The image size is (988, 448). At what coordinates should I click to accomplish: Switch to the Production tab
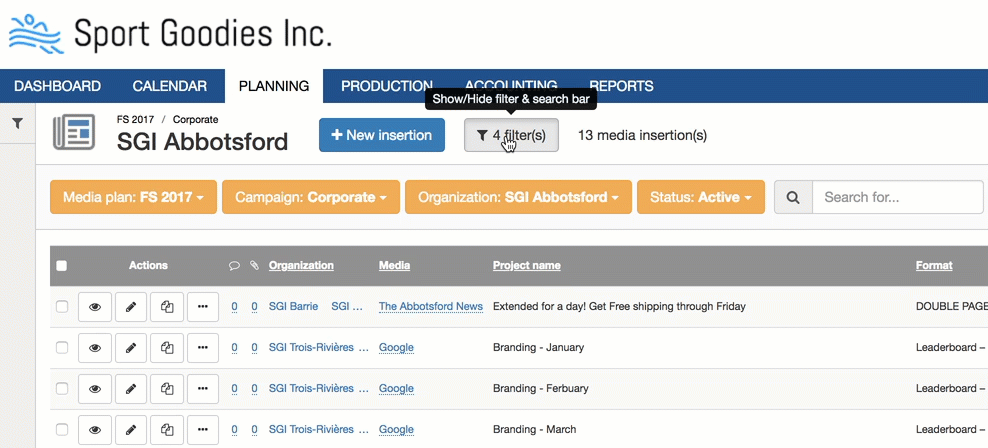tap(386, 86)
